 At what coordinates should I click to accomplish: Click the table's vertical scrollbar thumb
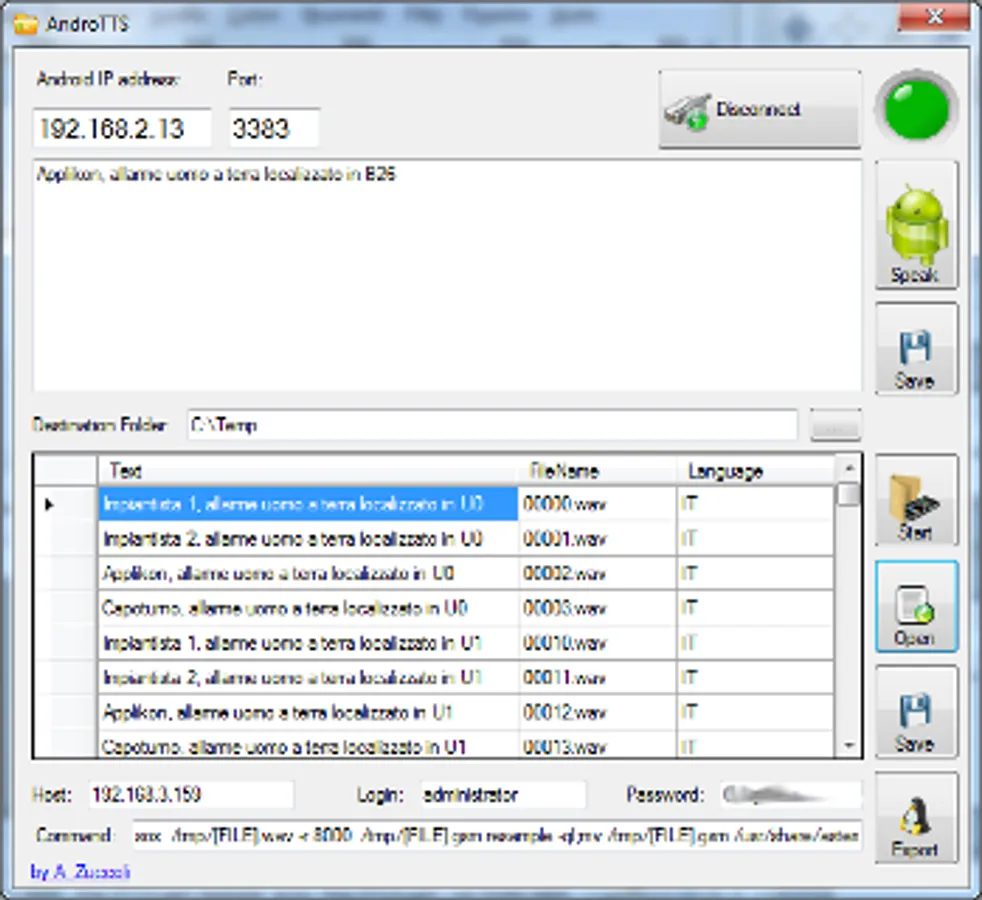click(849, 494)
